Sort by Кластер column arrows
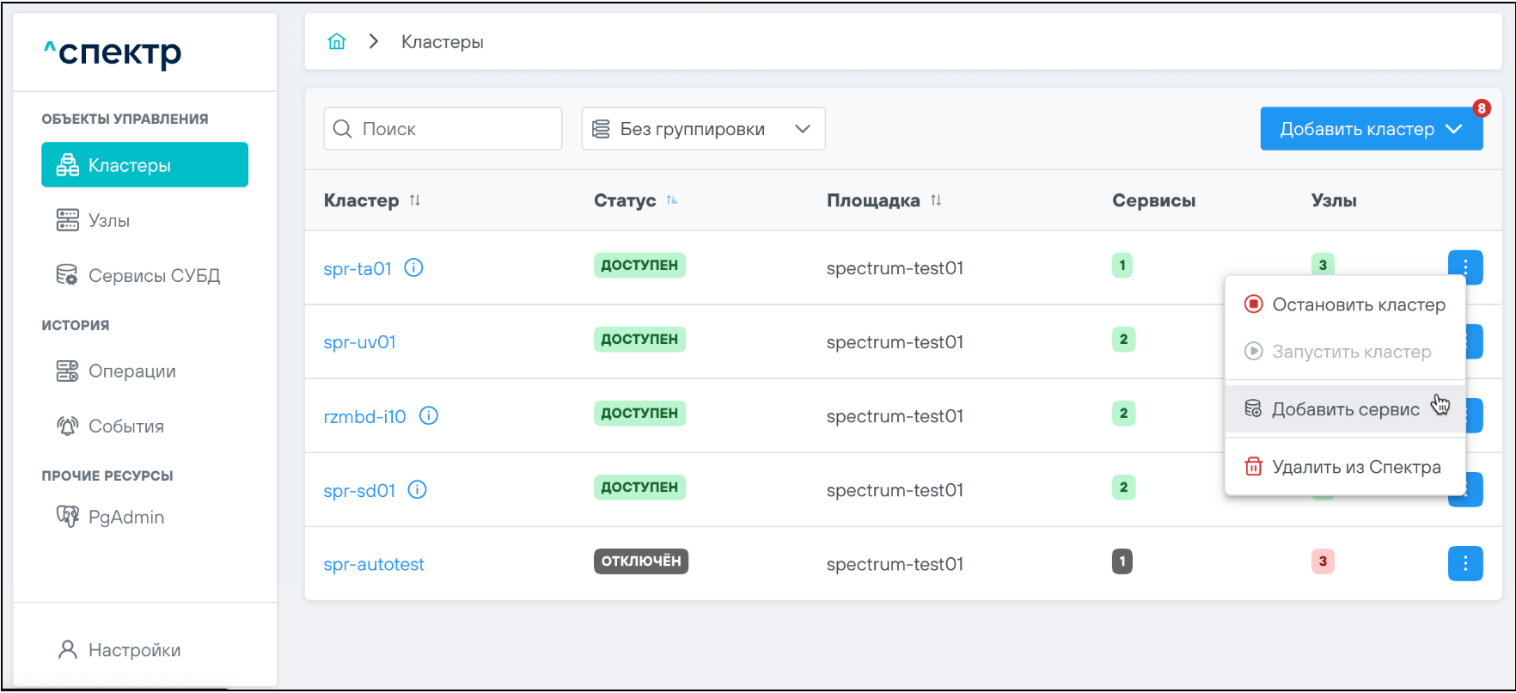 click(415, 201)
